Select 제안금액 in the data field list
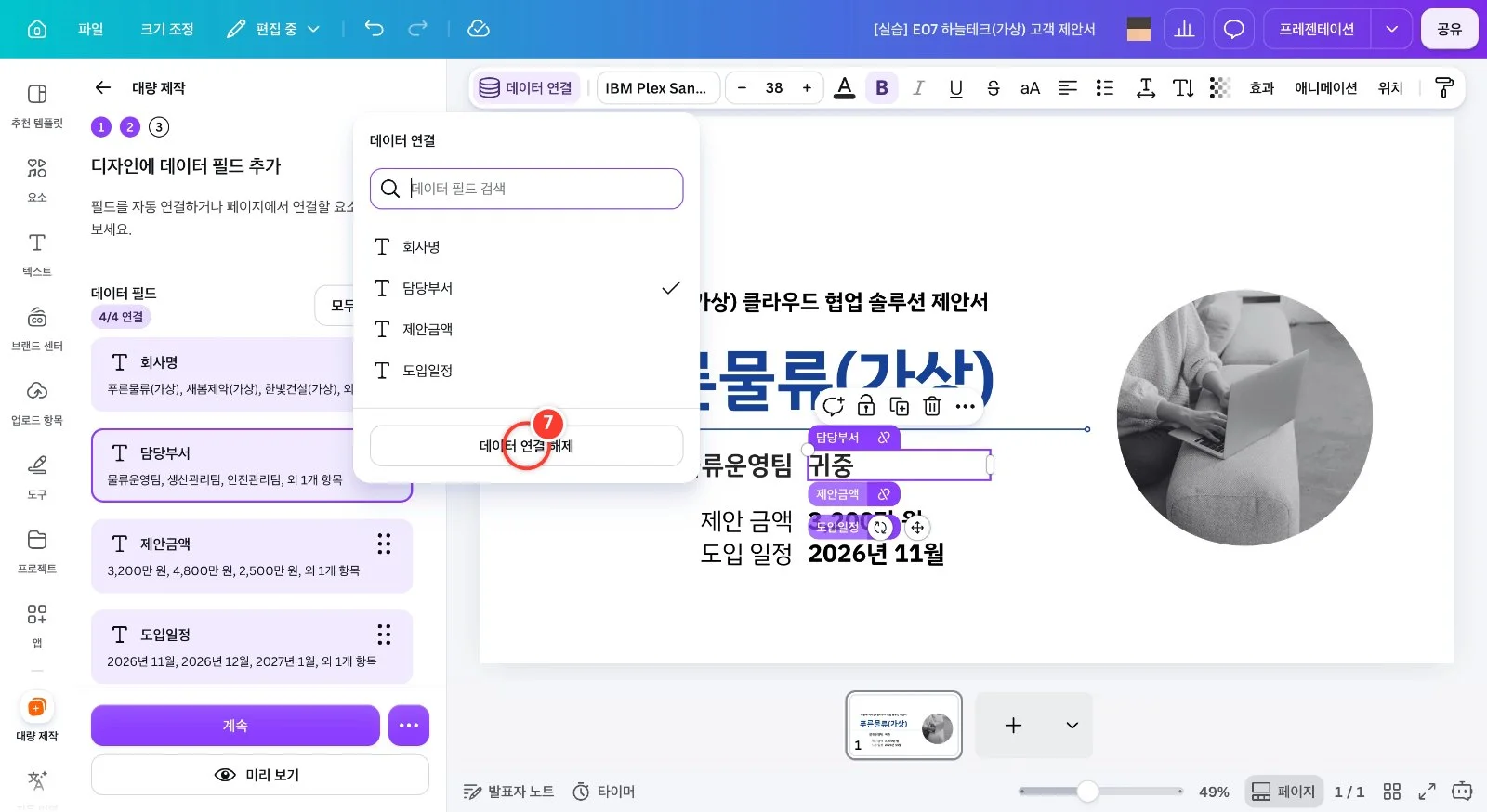Viewport: 1487px width, 812px height. click(x=526, y=329)
